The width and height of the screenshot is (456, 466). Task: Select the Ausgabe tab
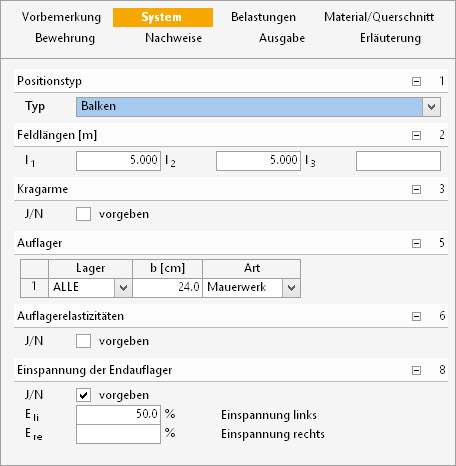tap(282, 38)
